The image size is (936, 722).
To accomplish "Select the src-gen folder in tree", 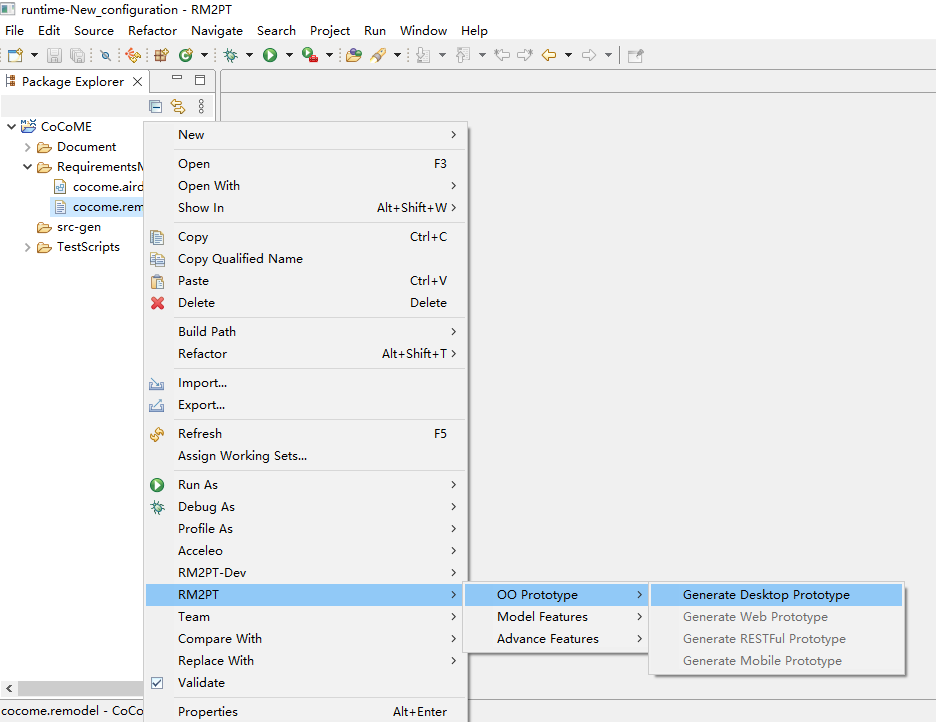I will [78, 227].
